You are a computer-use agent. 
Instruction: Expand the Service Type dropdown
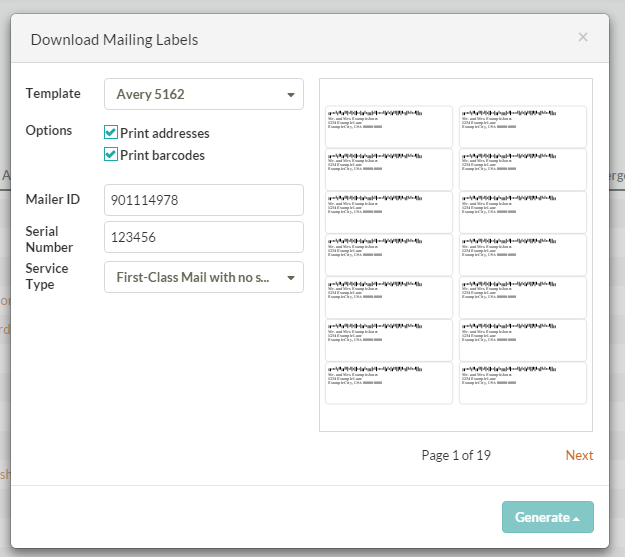pyautogui.click(x=204, y=277)
